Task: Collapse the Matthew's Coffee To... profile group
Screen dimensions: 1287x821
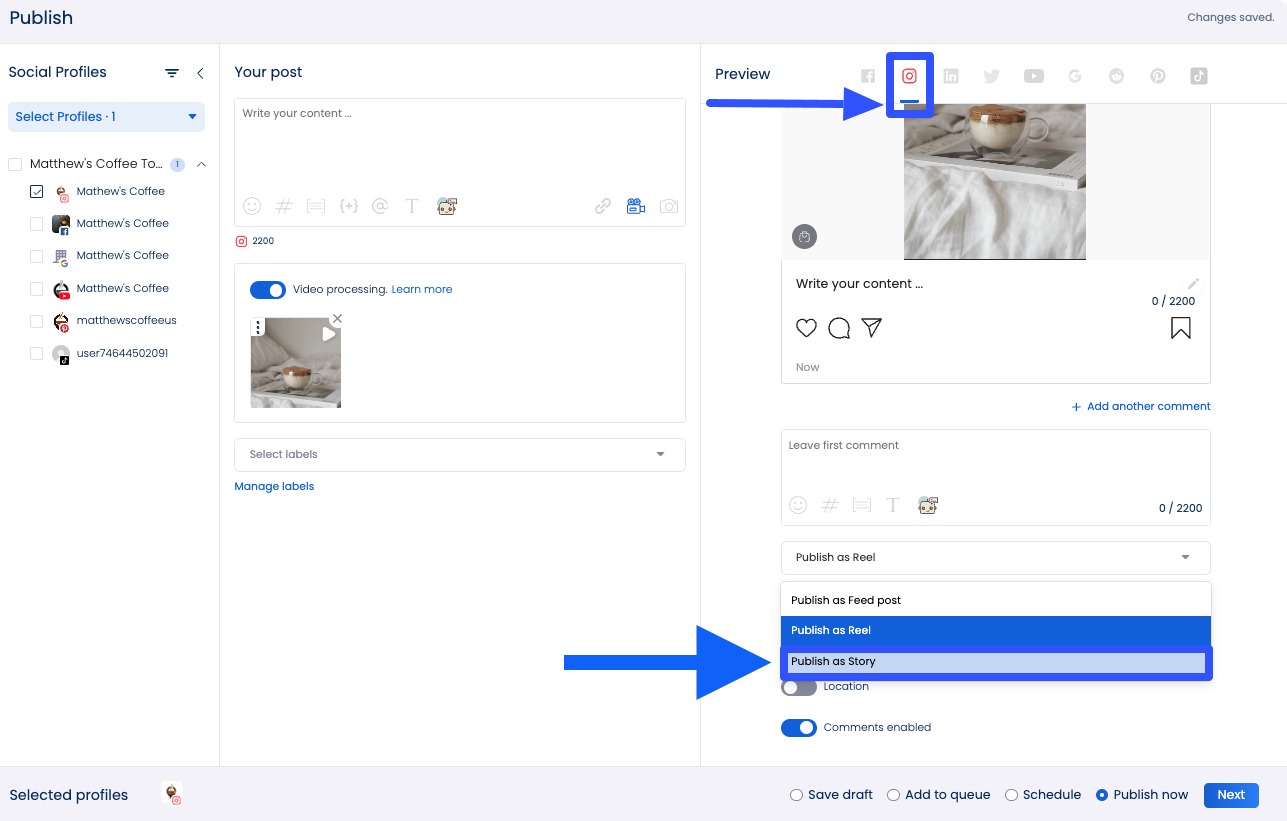Action: (x=201, y=163)
